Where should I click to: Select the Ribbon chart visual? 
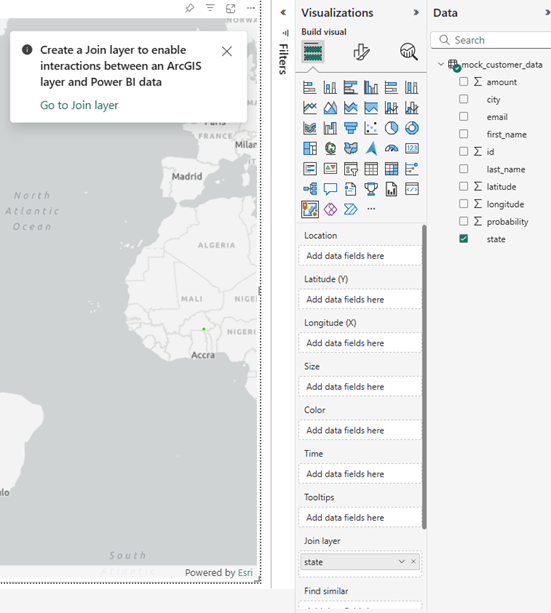(x=310, y=128)
